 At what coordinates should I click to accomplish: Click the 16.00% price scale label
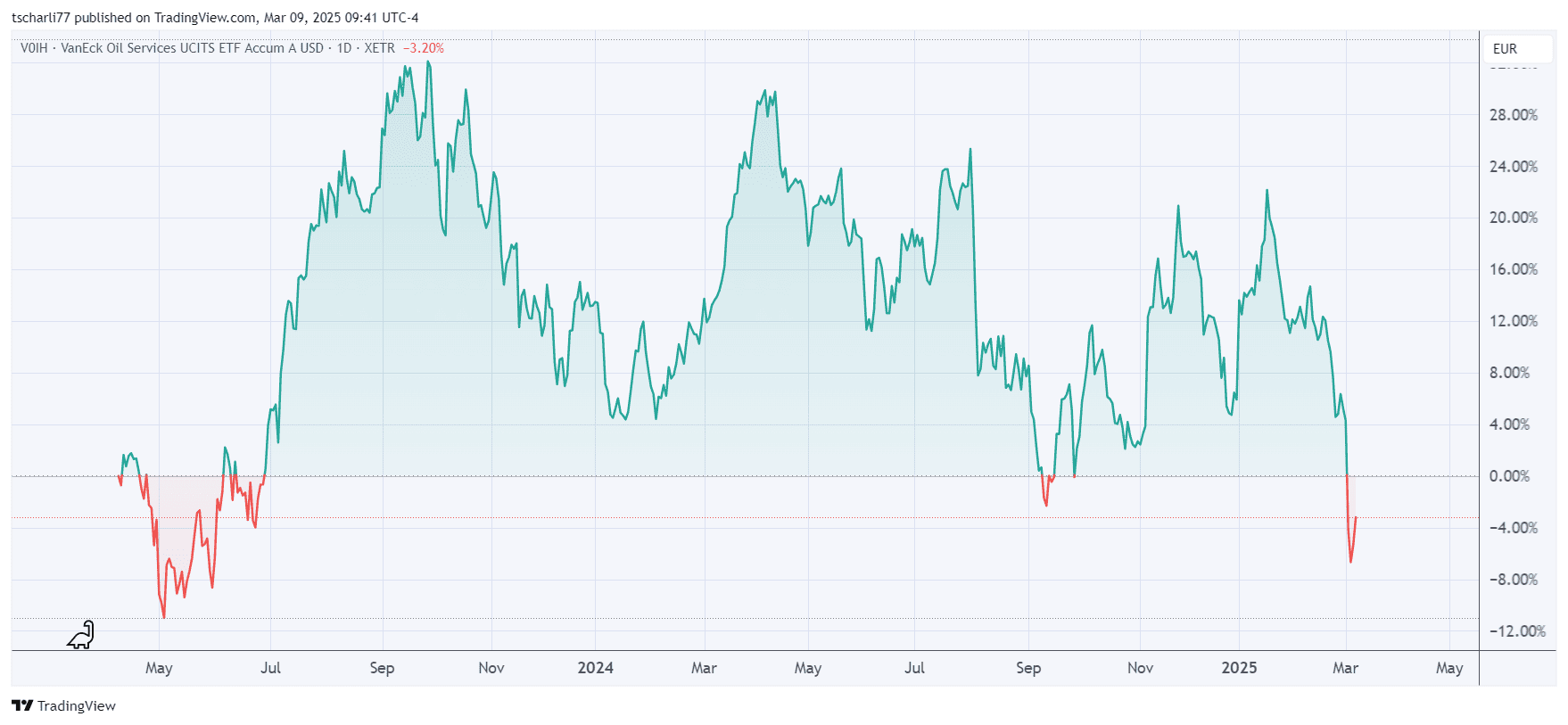[1513, 269]
